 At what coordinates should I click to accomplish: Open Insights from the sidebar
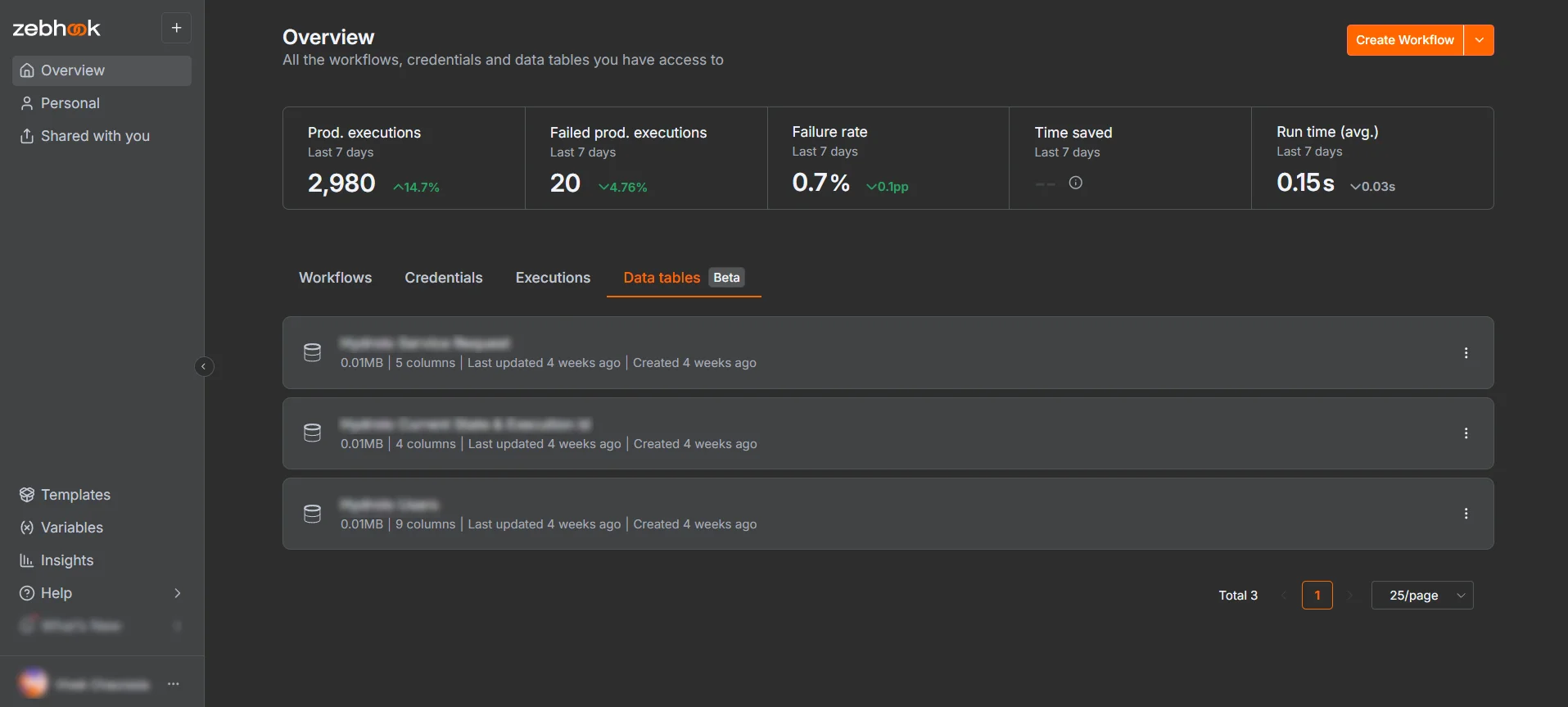pos(66,560)
